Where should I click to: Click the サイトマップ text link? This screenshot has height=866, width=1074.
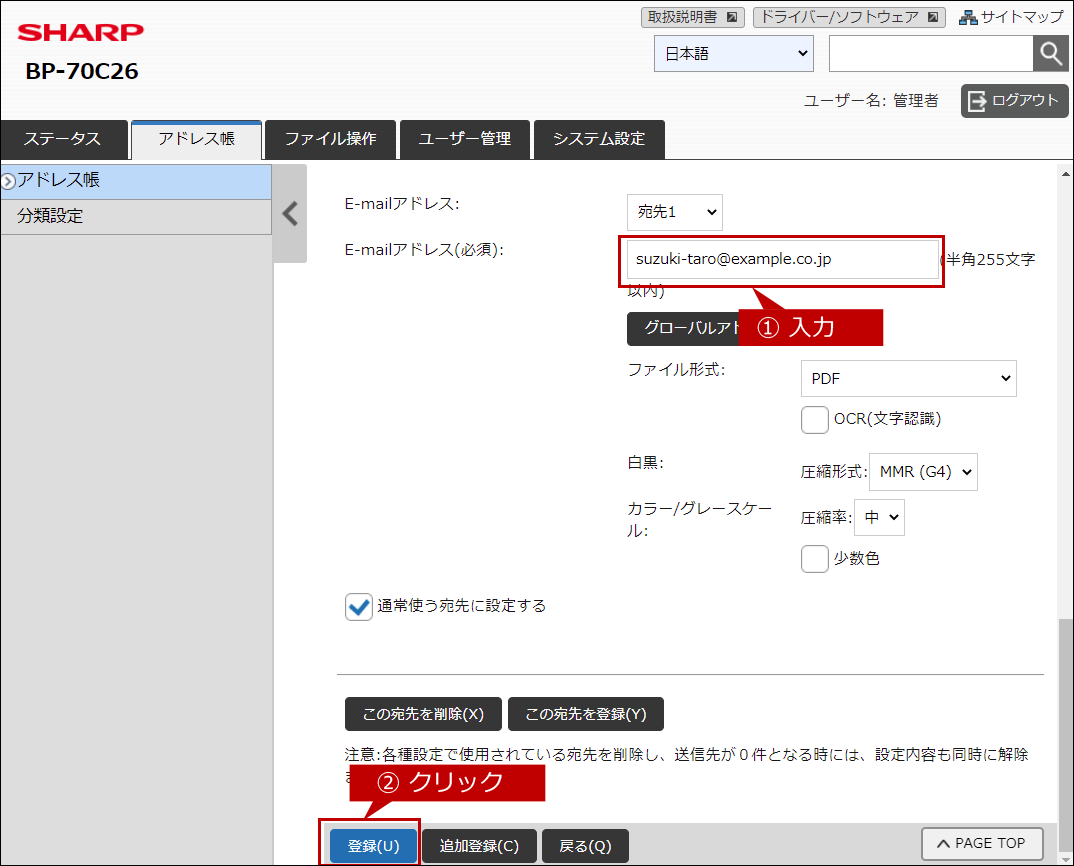coord(1021,17)
